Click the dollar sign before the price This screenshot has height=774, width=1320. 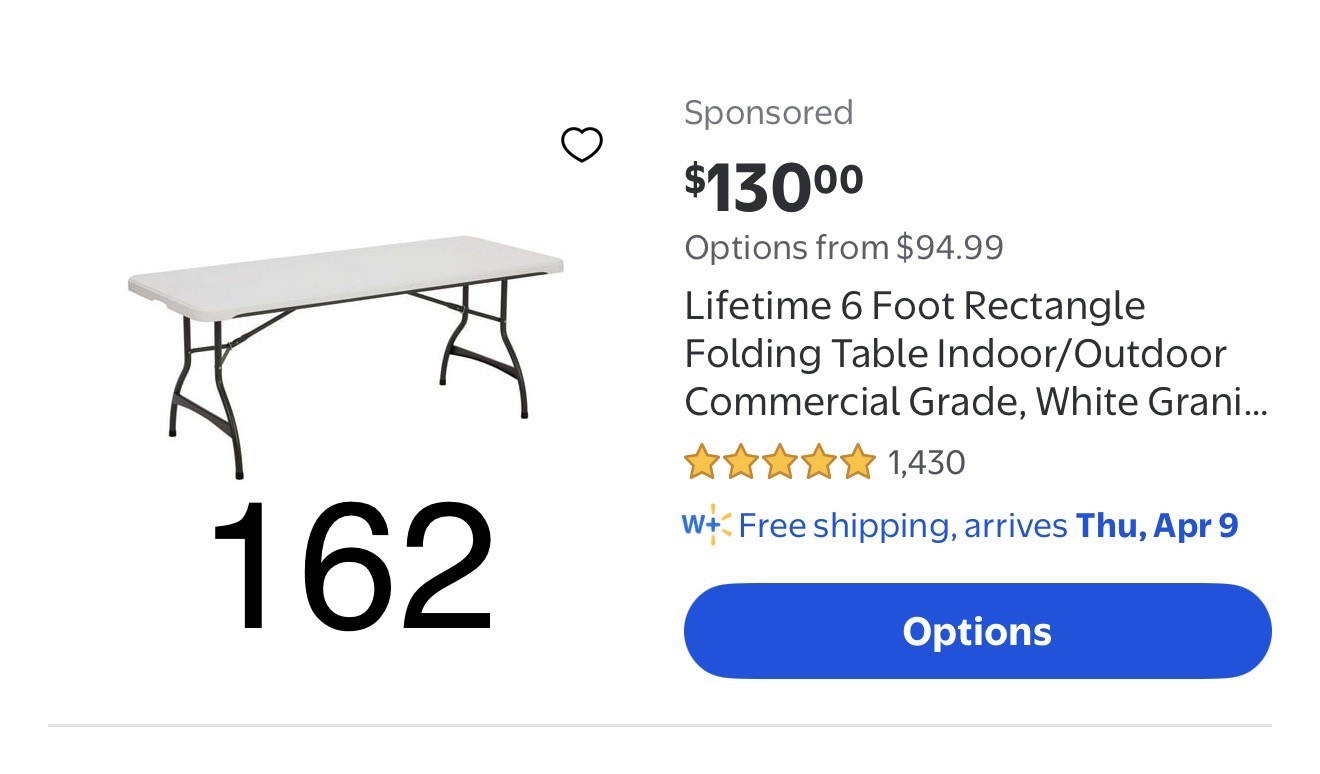[x=694, y=178]
